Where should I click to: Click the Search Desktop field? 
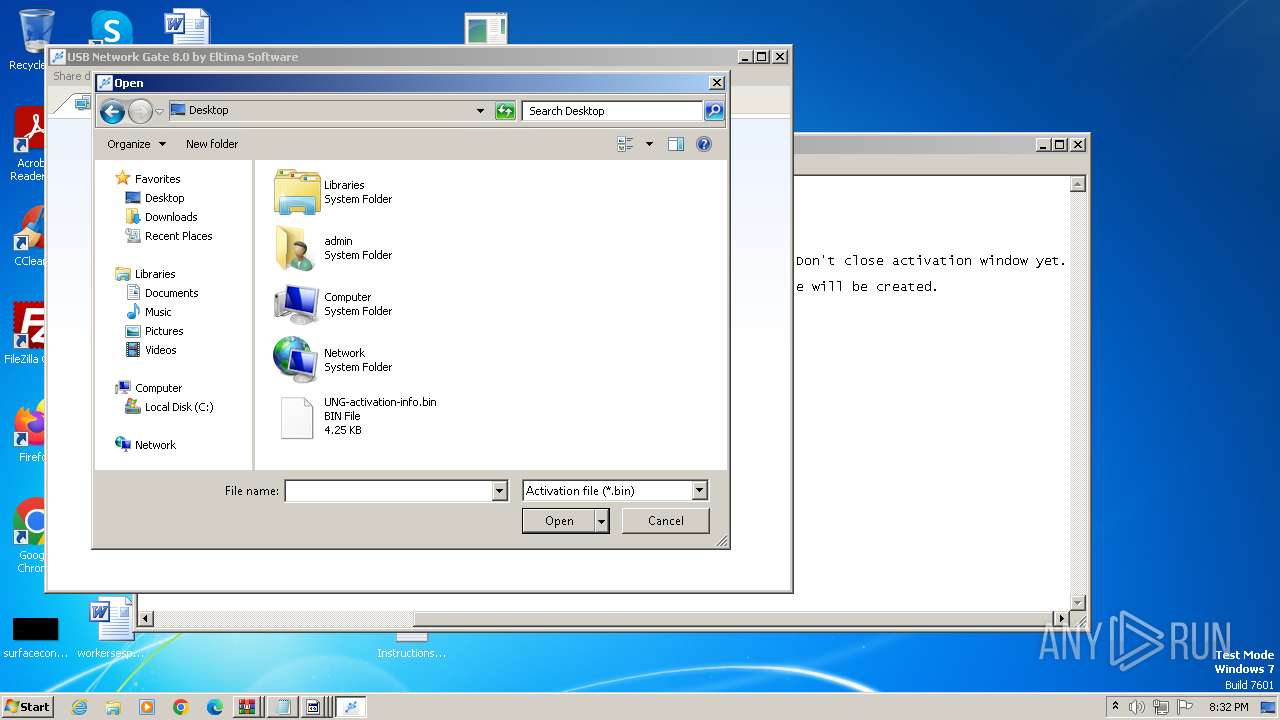pos(612,111)
